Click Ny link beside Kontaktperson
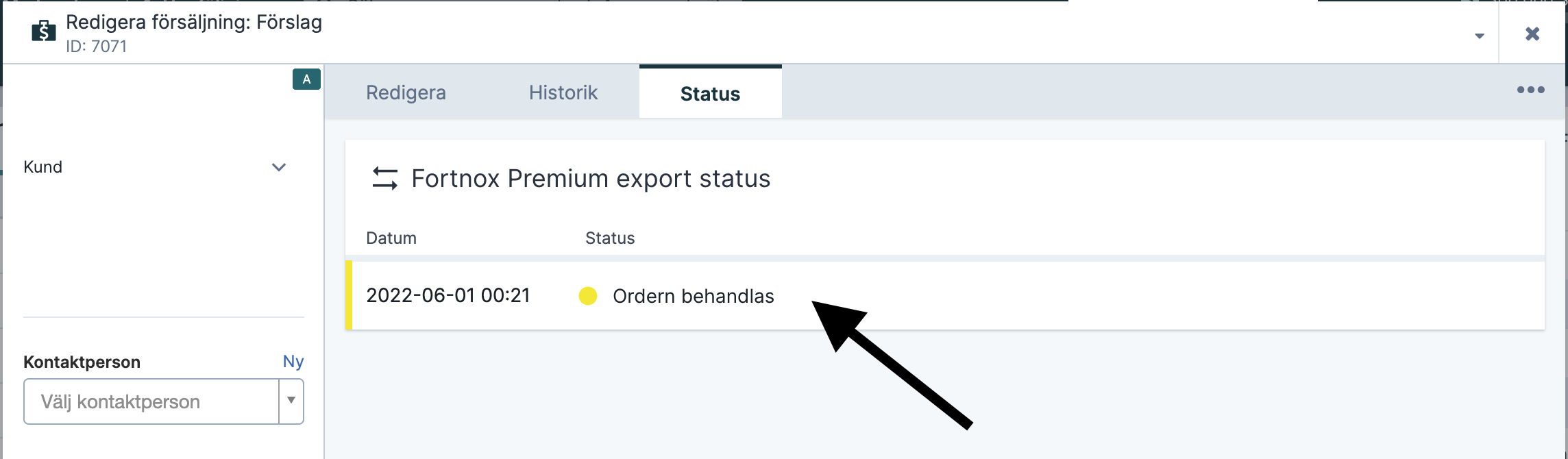1568x459 pixels. point(293,362)
